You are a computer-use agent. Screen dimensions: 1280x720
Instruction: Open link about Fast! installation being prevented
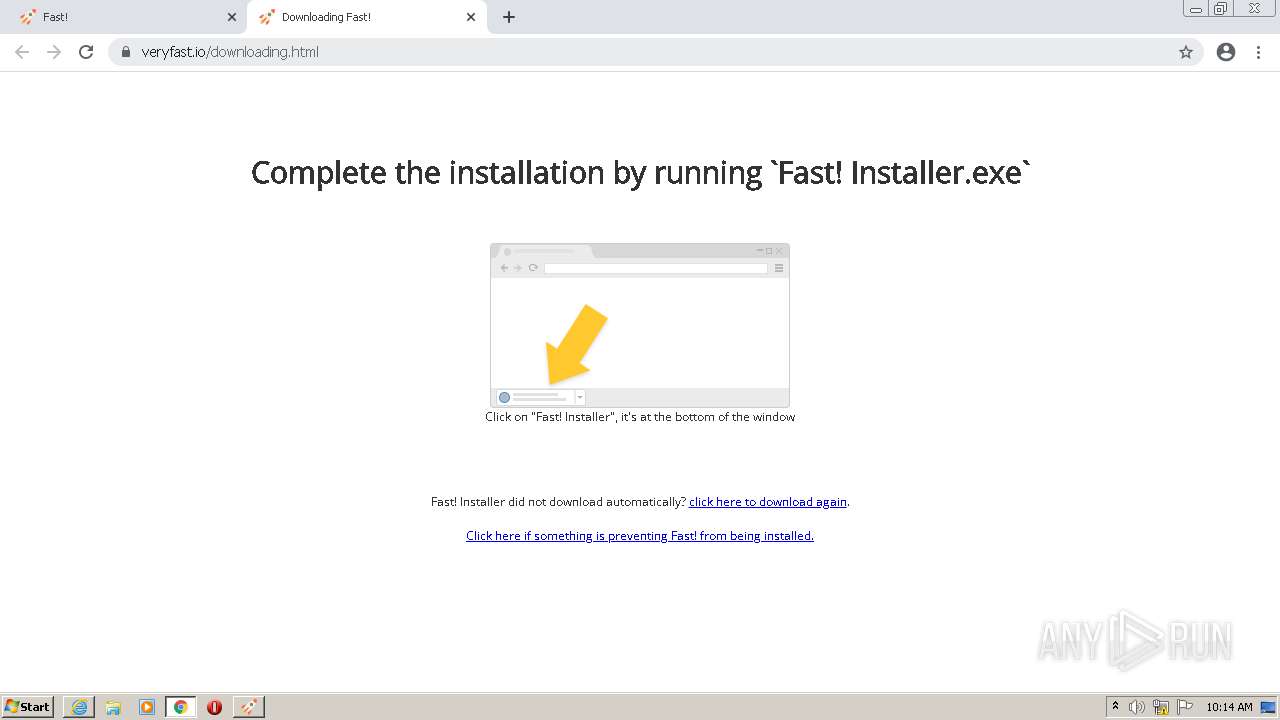tap(640, 536)
